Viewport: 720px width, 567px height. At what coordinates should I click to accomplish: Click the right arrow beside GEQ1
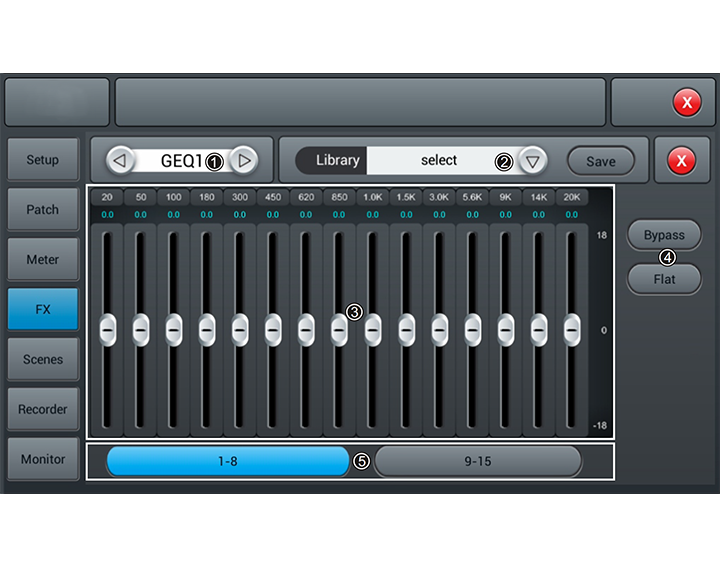click(x=242, y=160)
